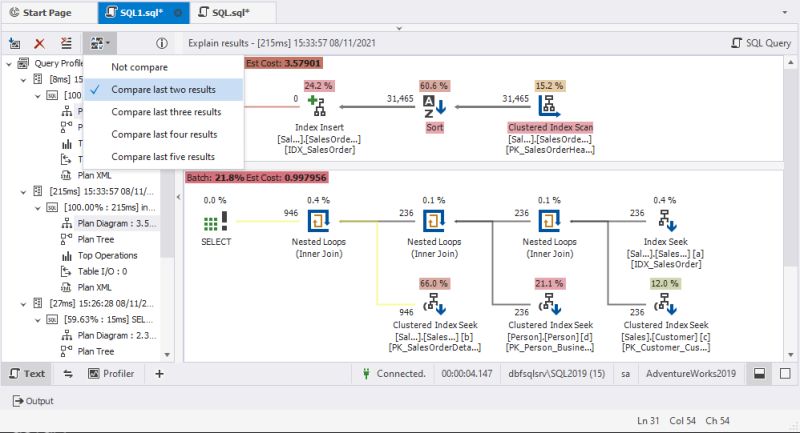Click the Clustered Index Scan operator icon

tap(549, 107)
